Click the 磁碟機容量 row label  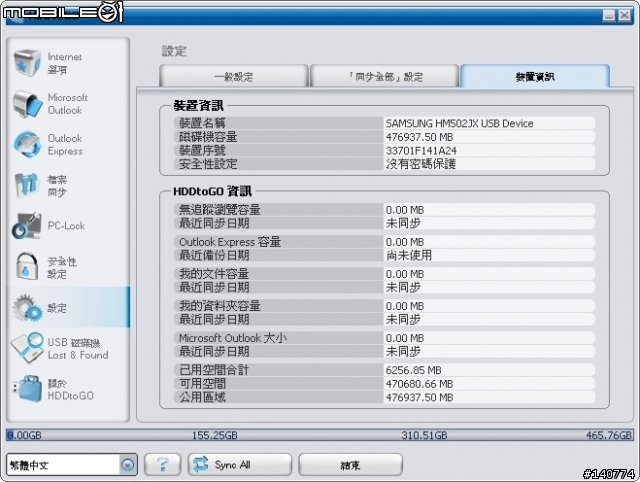point(208,137)
